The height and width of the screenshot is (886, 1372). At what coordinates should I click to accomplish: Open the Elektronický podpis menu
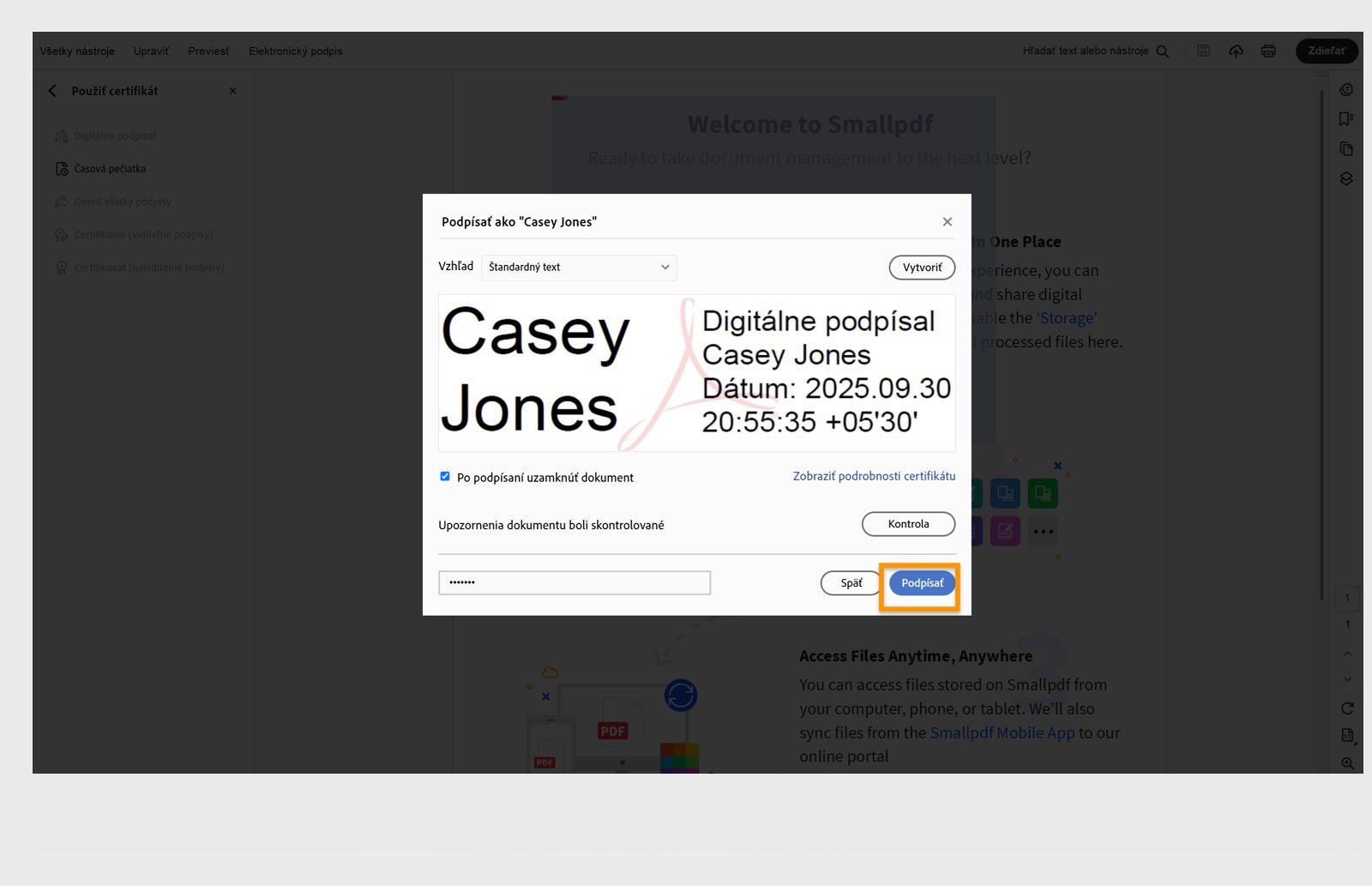pos(295,51)
